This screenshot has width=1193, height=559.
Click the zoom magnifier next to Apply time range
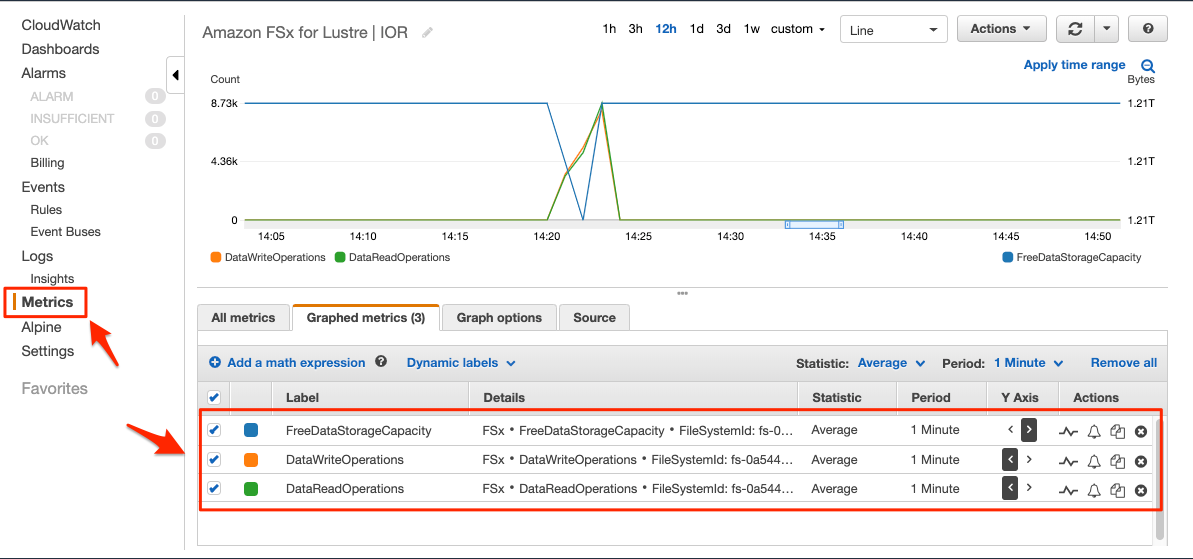[1148, 66]
